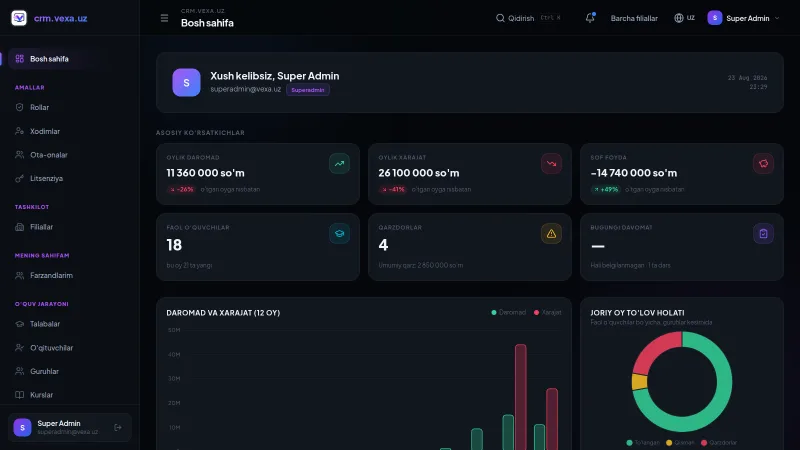
Task: Click the 26 100 000 so'm value
Action: coord(419,173)
